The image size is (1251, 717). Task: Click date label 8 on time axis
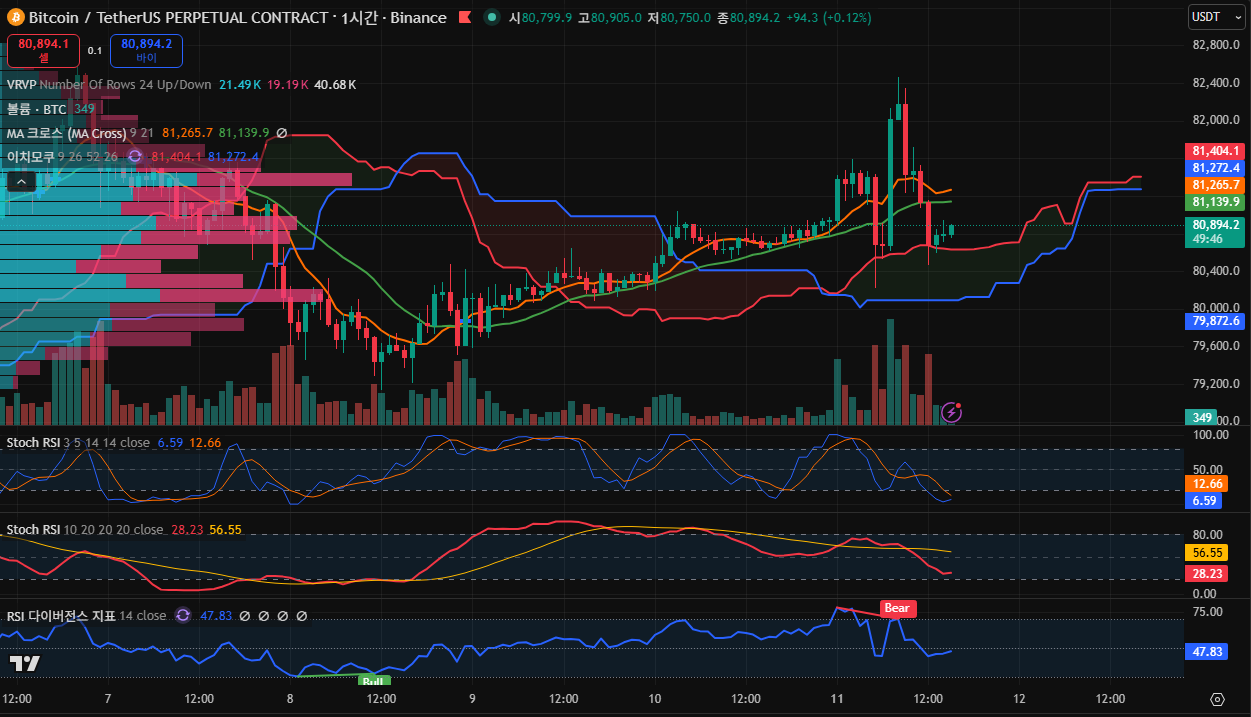click(290, 698)
